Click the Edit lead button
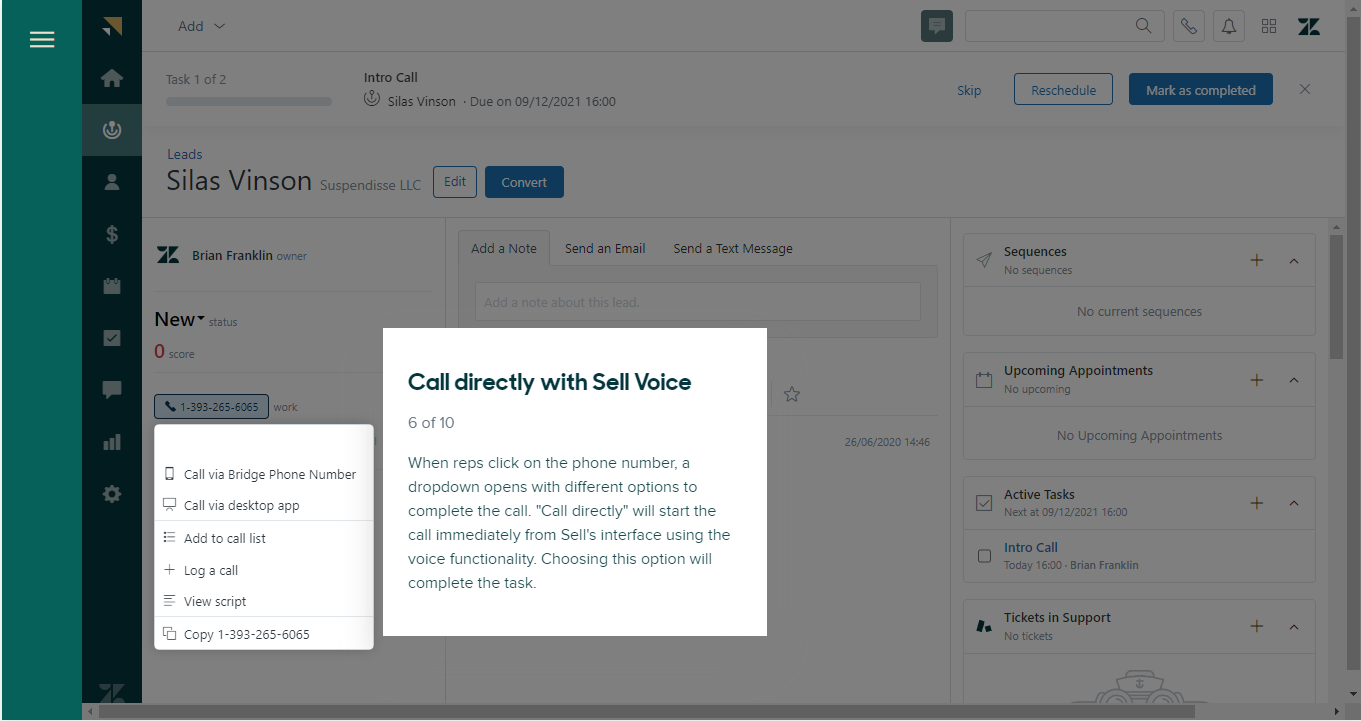 pos(455,182)
